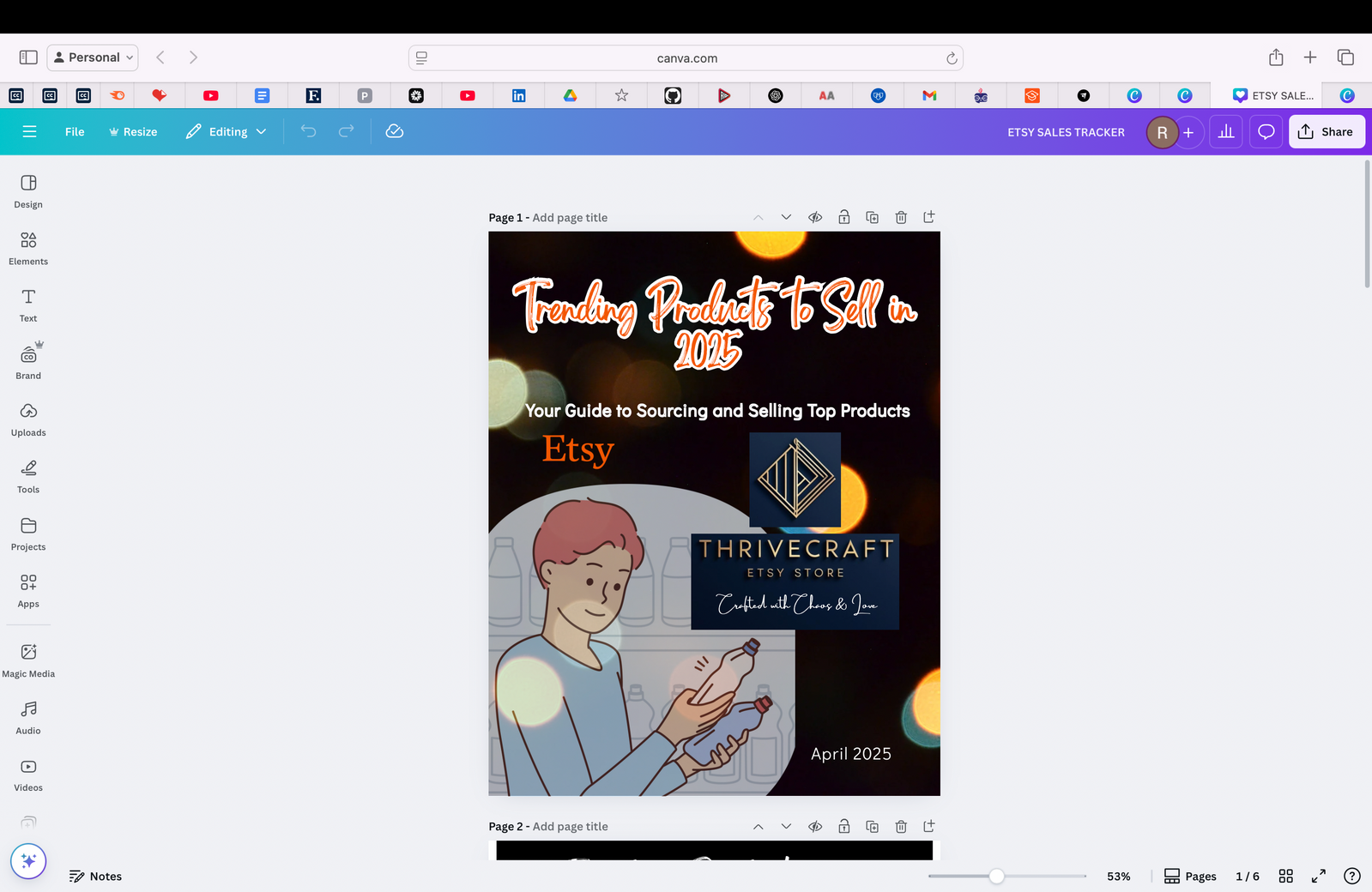
Task: Adjust the zoom slider handle
Action: (x=996, y=876)
